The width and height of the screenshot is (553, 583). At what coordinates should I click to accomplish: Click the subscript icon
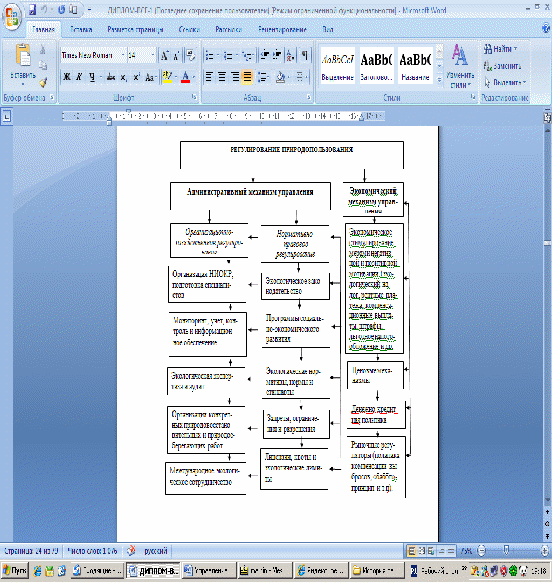[124, 77]
